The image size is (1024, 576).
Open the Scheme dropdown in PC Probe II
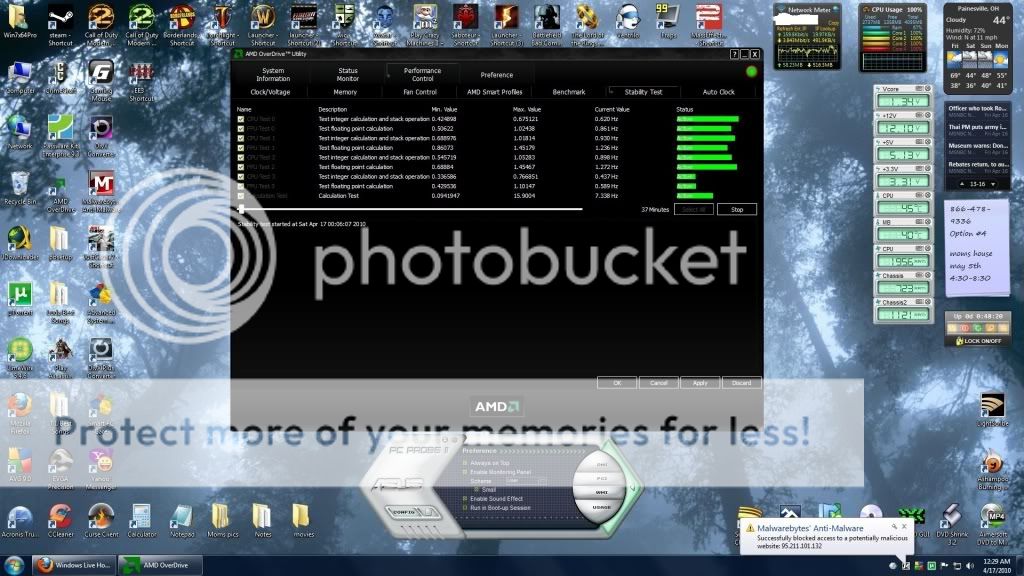click(524, 481)
